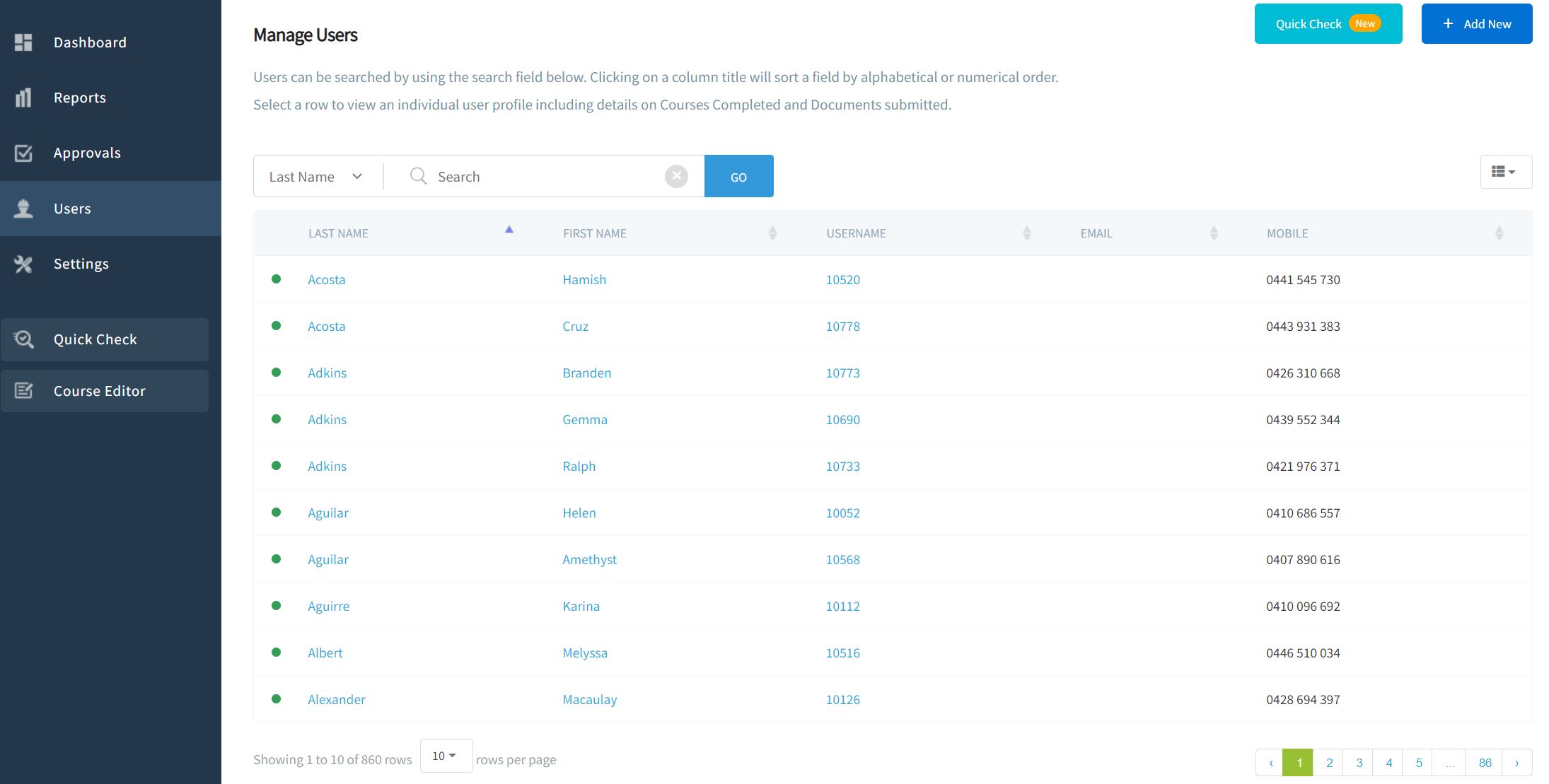Expand the rows per page dropdown
This screenshot has height=784, width=1549.
click(446, 756)
